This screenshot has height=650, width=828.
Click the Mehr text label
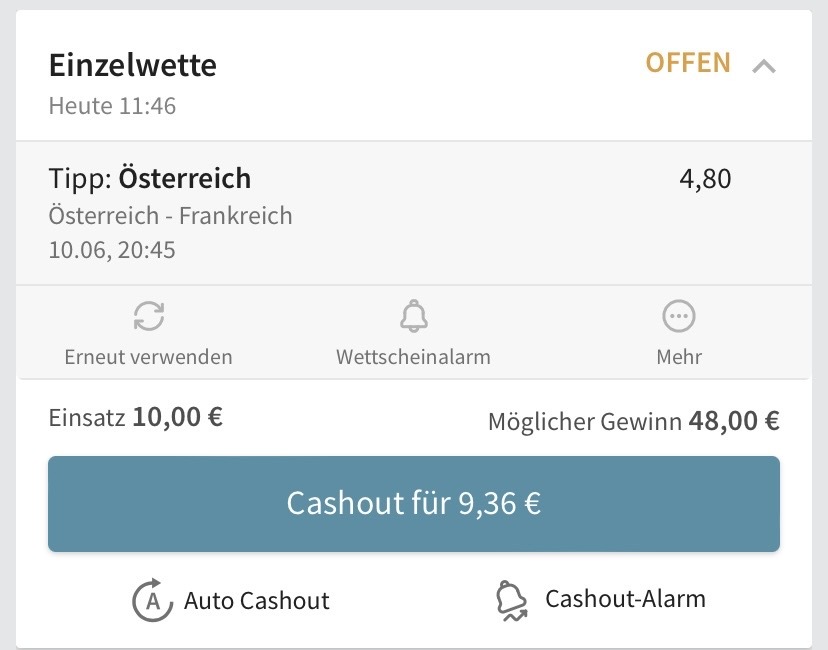pos(679,357)
